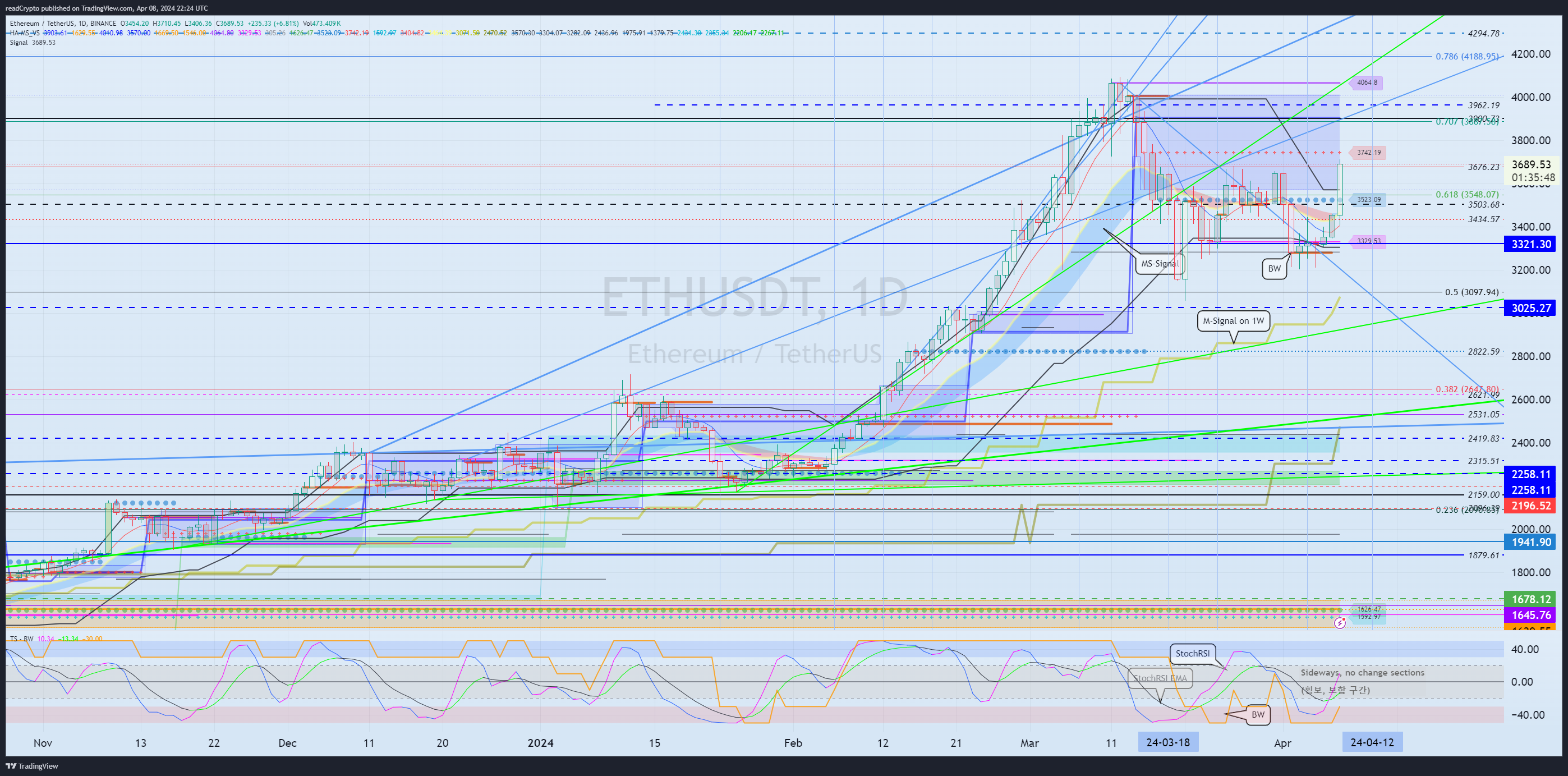Select the 0.236 Fibonacci level label
The image size is (1568, 776).
pos(1467,510)
